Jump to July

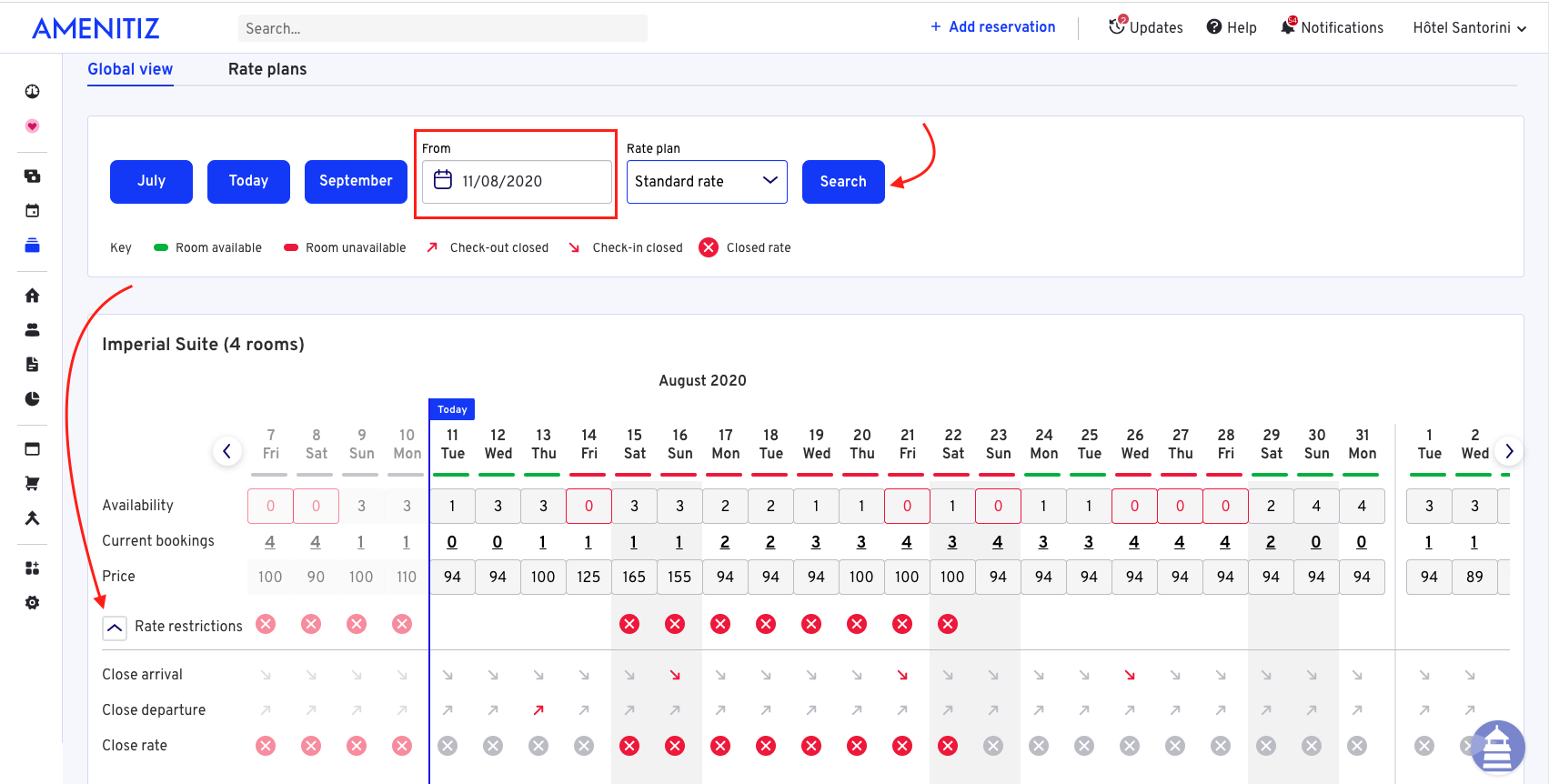pyautogui.click(x=151, y=181)
